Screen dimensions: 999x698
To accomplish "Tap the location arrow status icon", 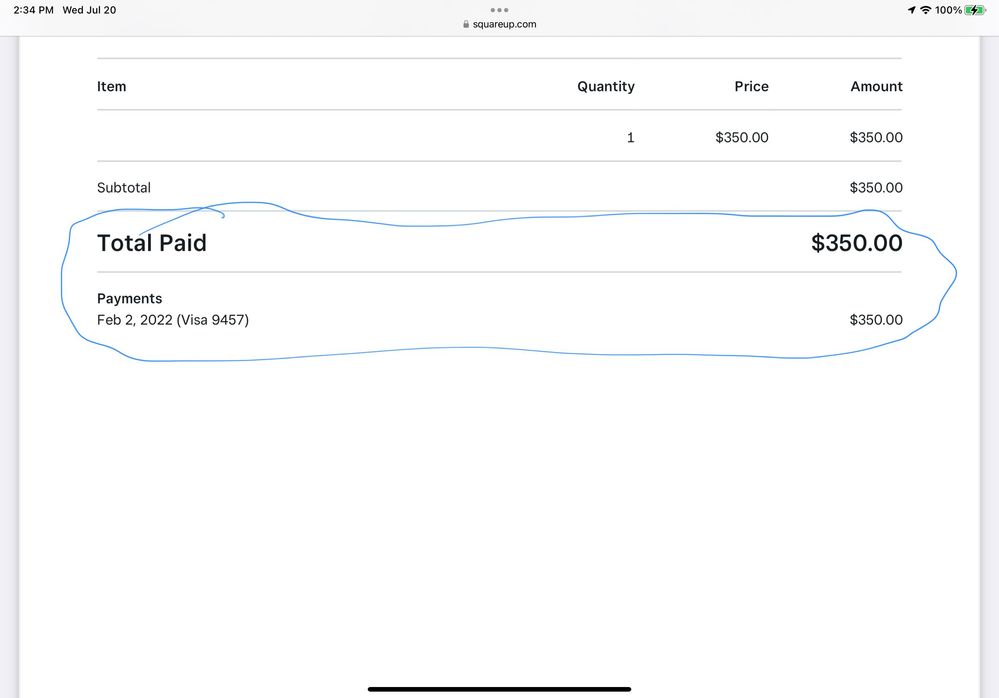I will click(x=911, y=10).
